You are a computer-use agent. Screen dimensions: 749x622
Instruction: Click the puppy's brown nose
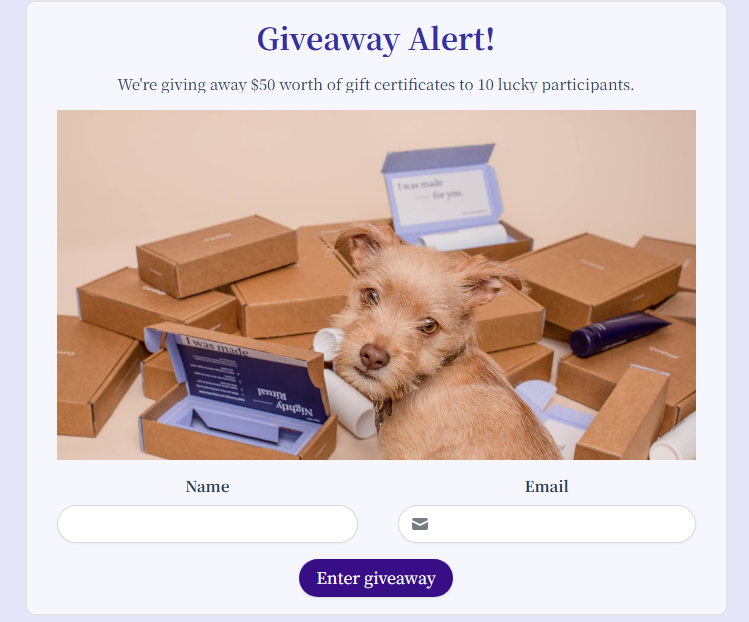click(374, 356)
